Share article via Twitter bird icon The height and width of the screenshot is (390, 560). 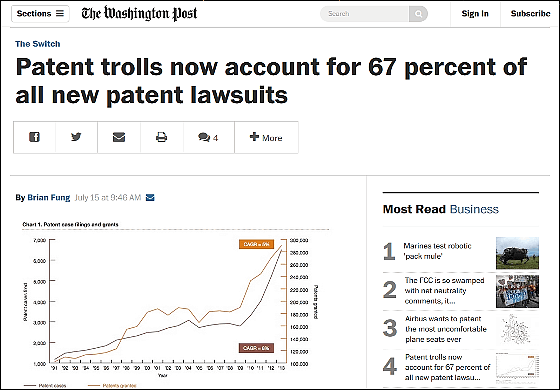coord(76,137)
